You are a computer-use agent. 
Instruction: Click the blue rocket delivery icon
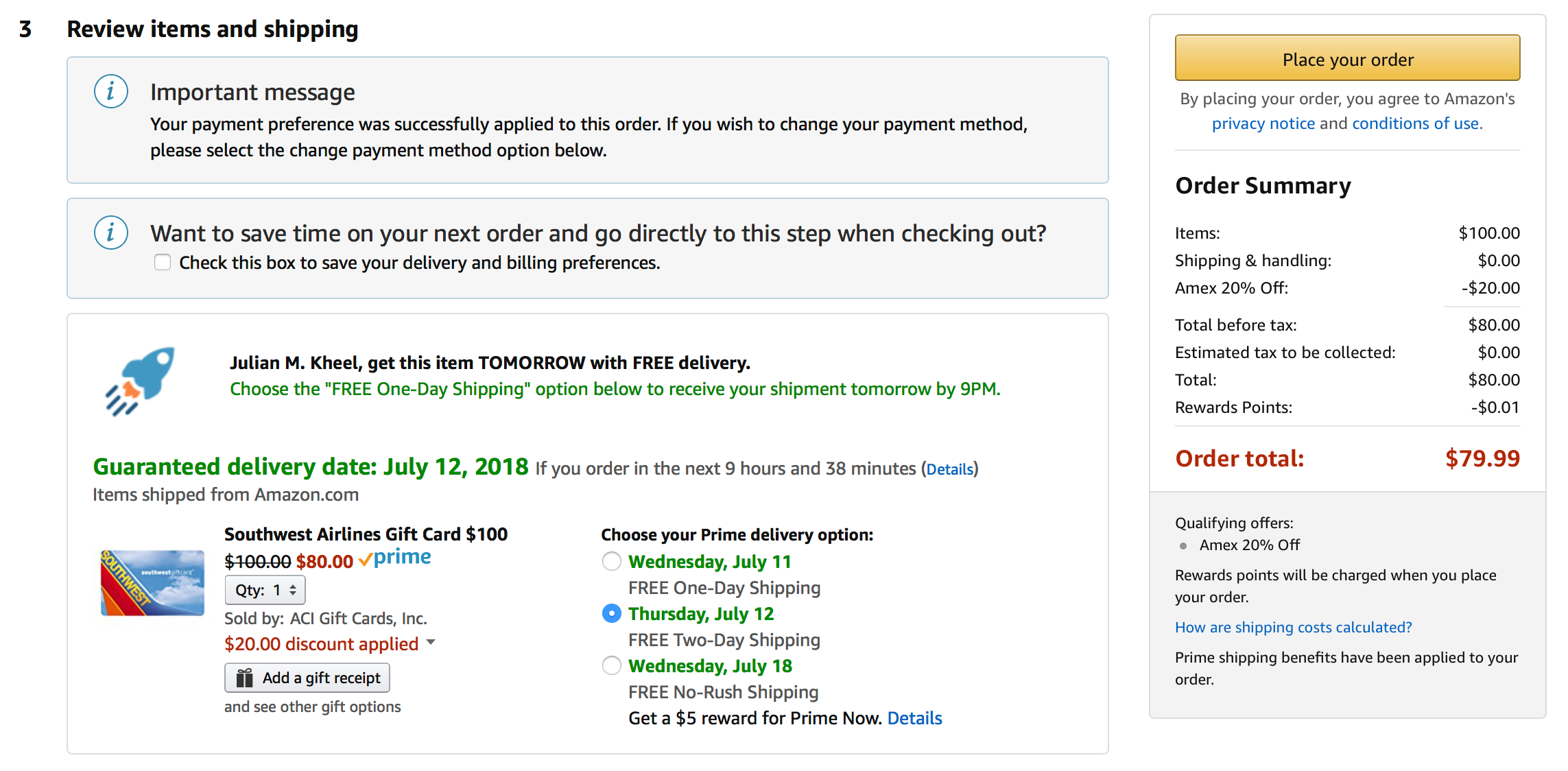point(141,380)
